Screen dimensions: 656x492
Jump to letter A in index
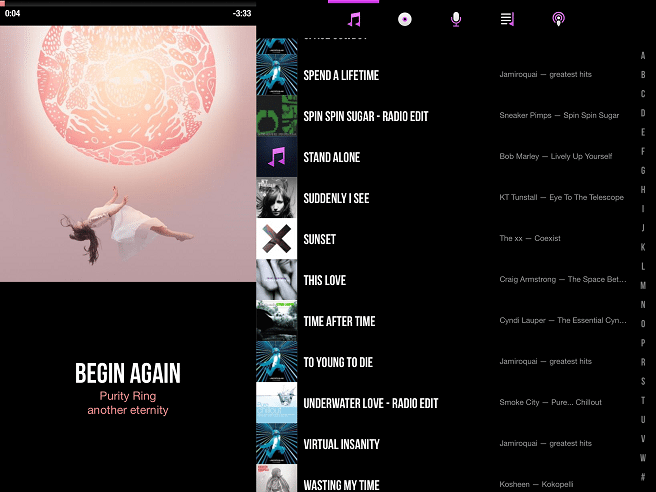[643, 56]
